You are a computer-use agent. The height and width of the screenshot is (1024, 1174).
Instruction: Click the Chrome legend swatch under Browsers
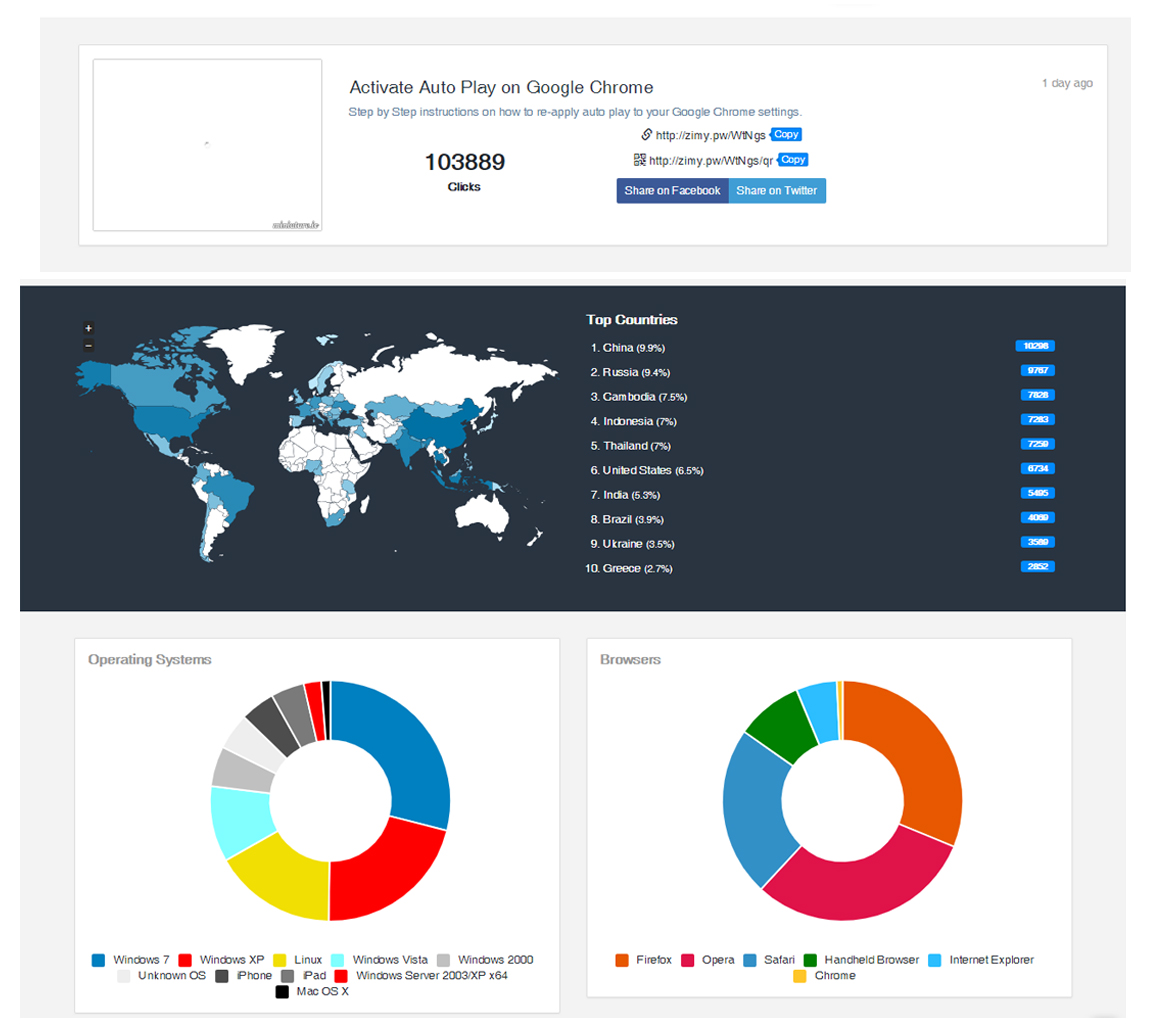800,976
